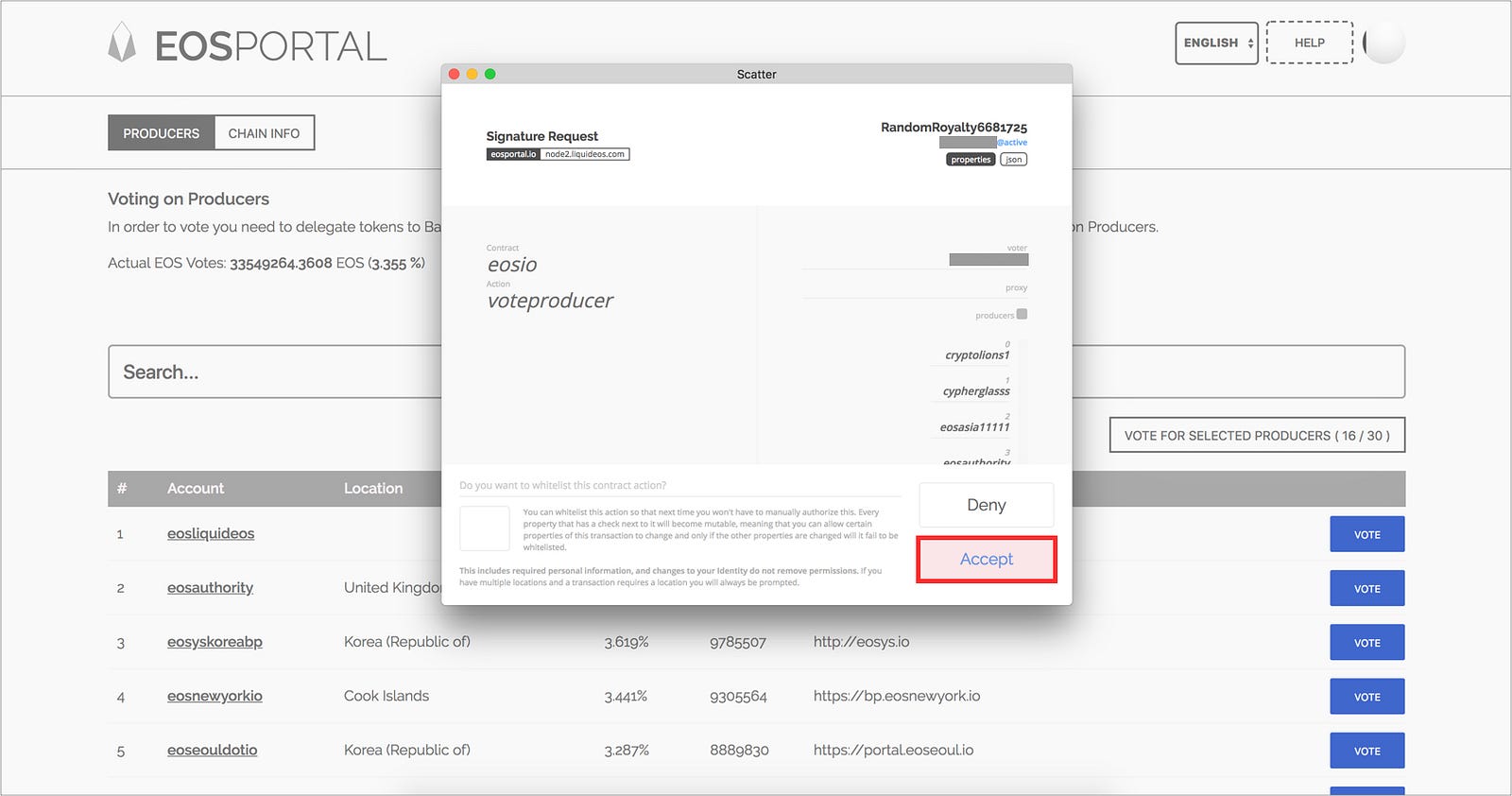Click Korea (Republic of) in eosyskoreabp row
Viewport: 1512px width, 796px height.
(x=407, y=642)
